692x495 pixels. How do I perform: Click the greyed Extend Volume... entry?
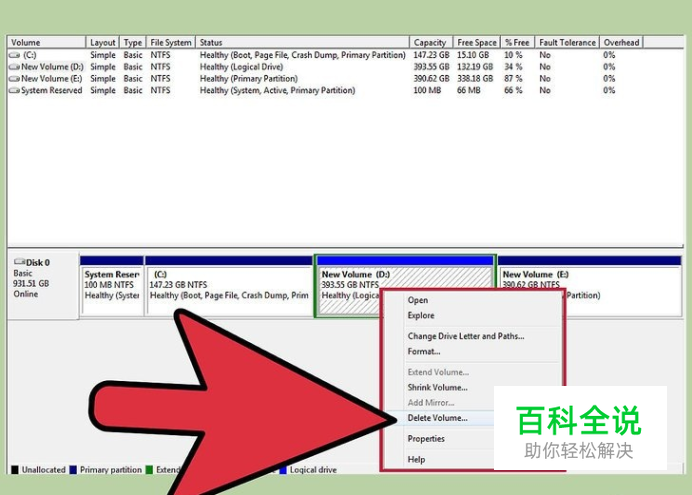tap(438, 372)
